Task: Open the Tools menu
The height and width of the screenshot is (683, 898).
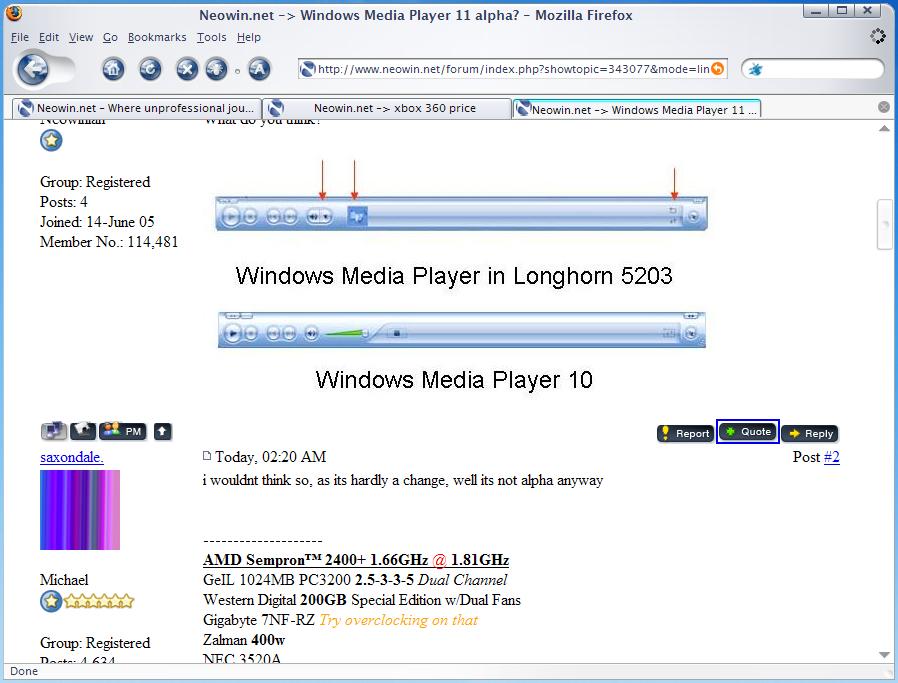Action: click(x=212, y=37)
